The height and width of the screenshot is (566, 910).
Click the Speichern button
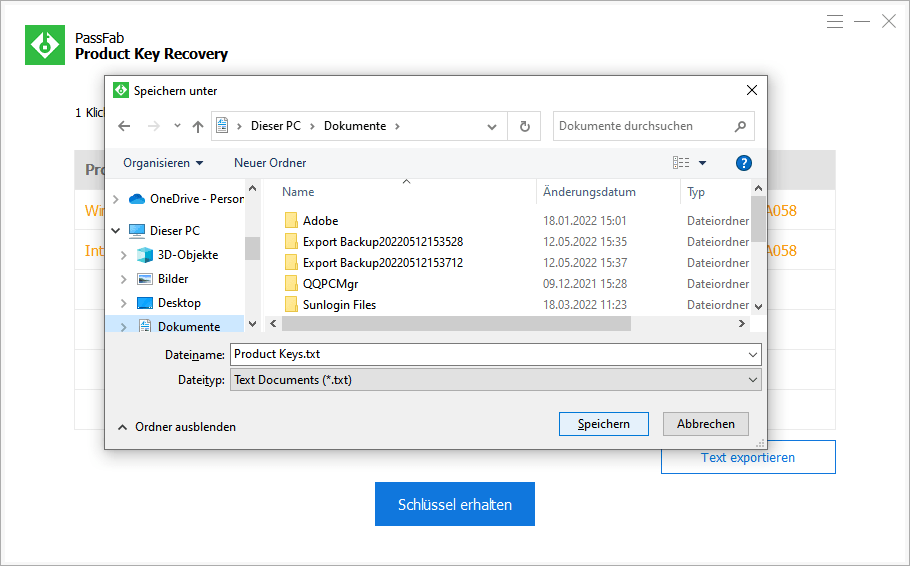(604, 424)
